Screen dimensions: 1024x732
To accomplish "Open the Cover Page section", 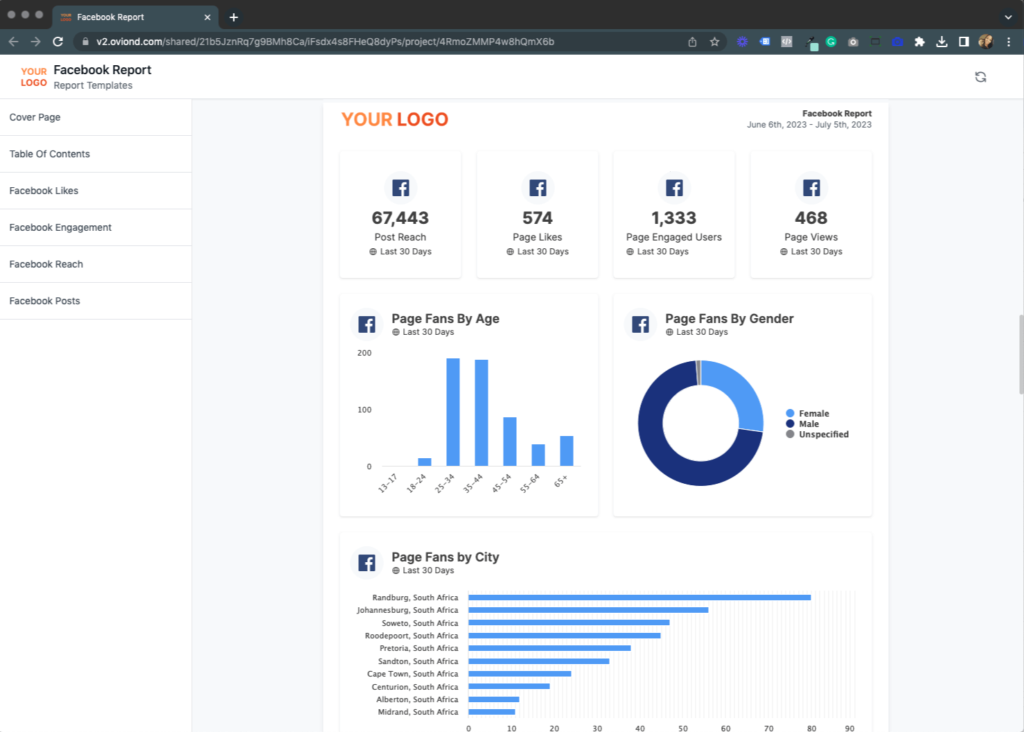I will click(x=95, y=118).
